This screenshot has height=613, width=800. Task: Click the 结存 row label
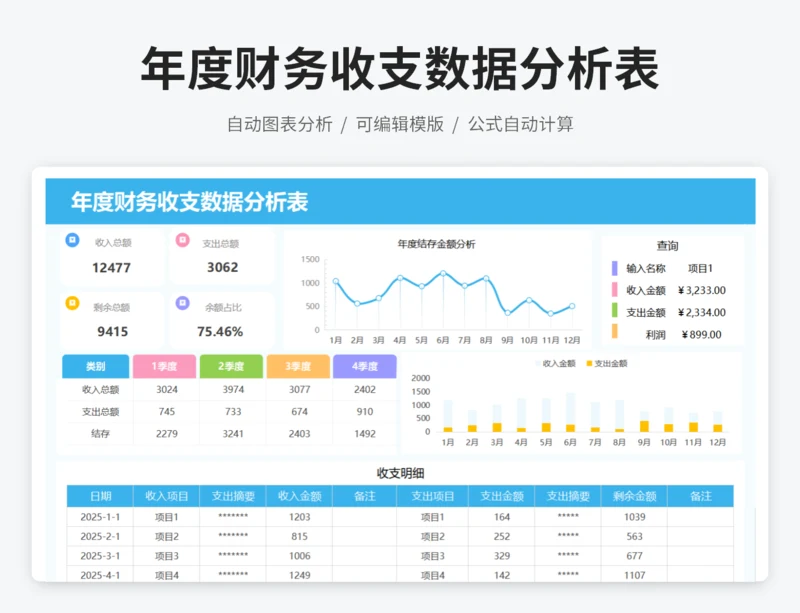tap(101, 434)
